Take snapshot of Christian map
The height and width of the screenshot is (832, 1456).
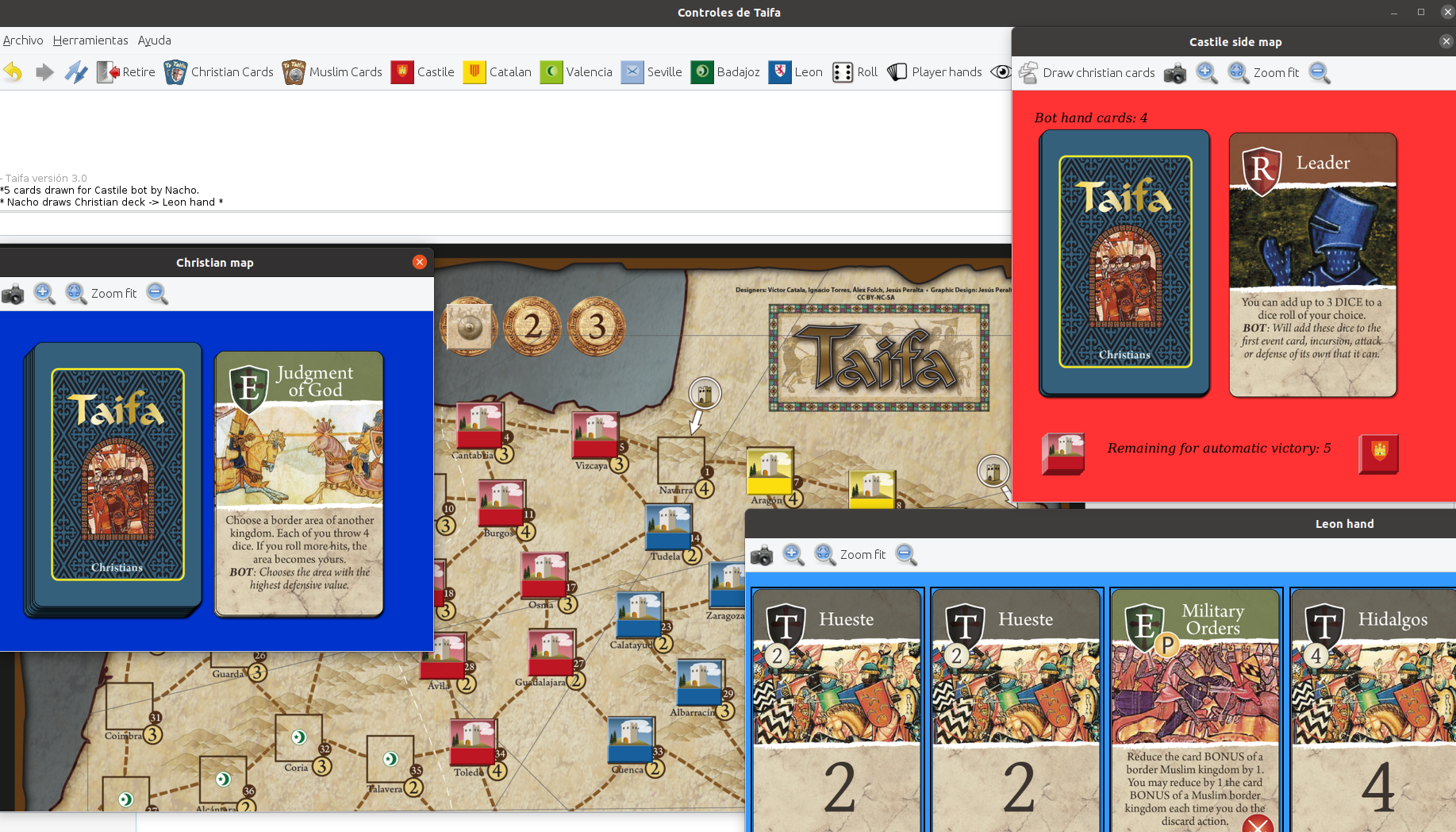pos(13,294)
